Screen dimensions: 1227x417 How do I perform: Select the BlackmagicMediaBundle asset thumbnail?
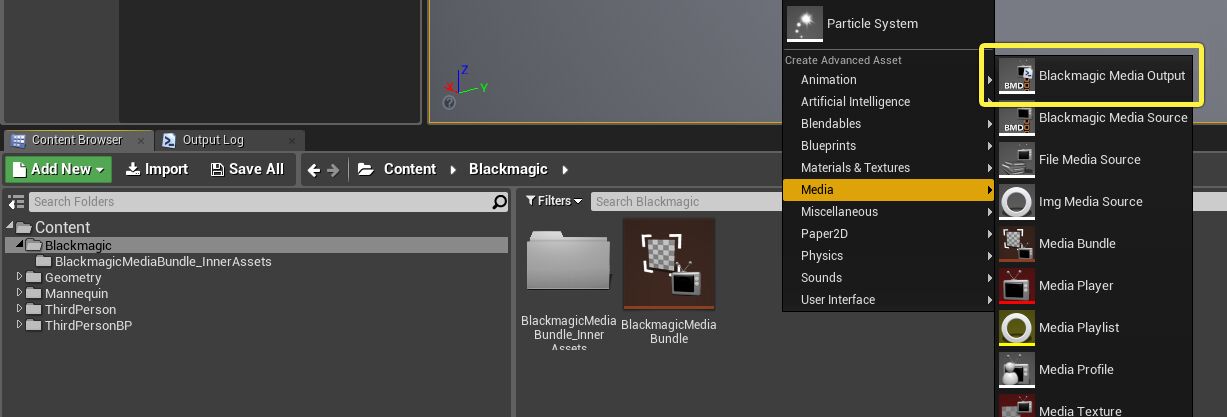(669, 265)
